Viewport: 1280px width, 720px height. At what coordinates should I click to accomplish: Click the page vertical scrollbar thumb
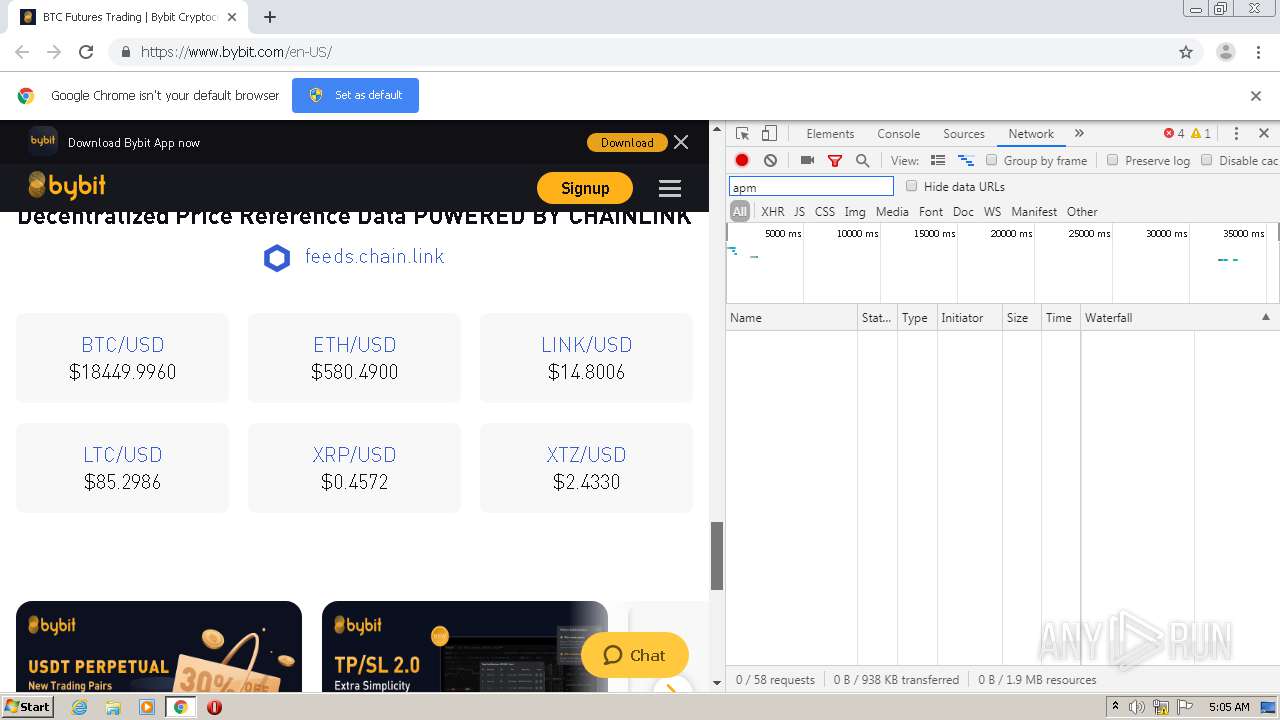(x=716, y=556)
